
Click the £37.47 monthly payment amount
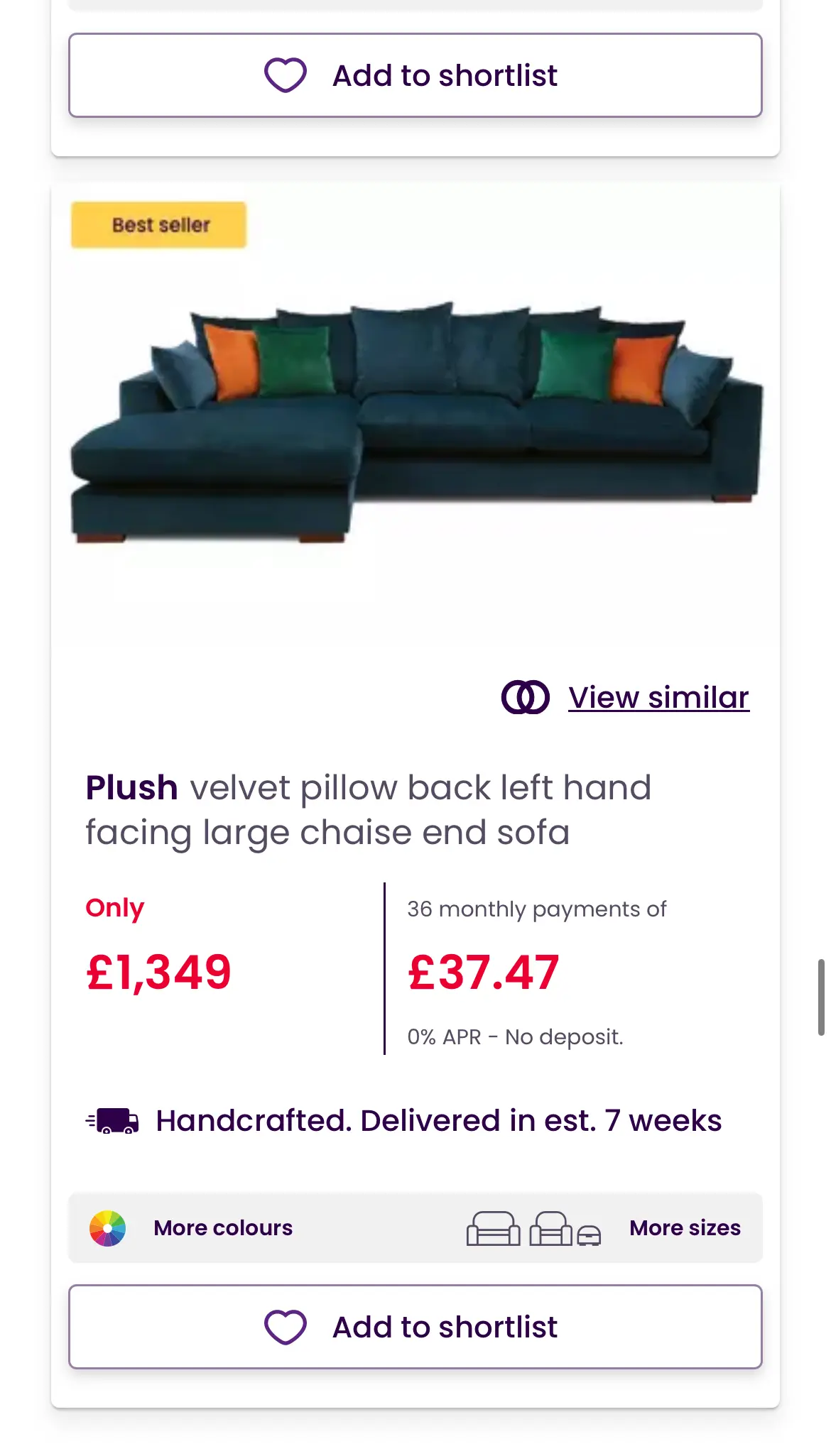click(x=484, y=972)
